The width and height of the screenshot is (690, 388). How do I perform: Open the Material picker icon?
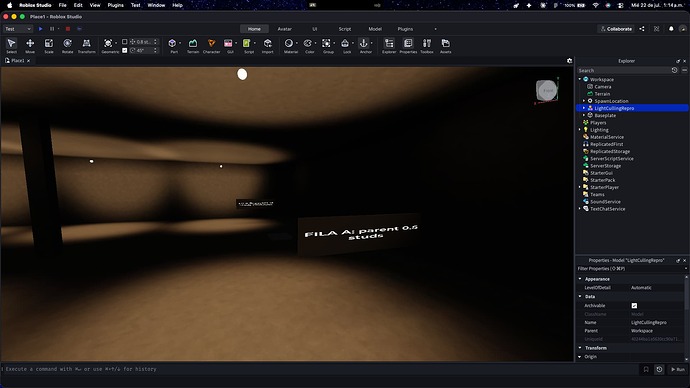click(289, 43)
